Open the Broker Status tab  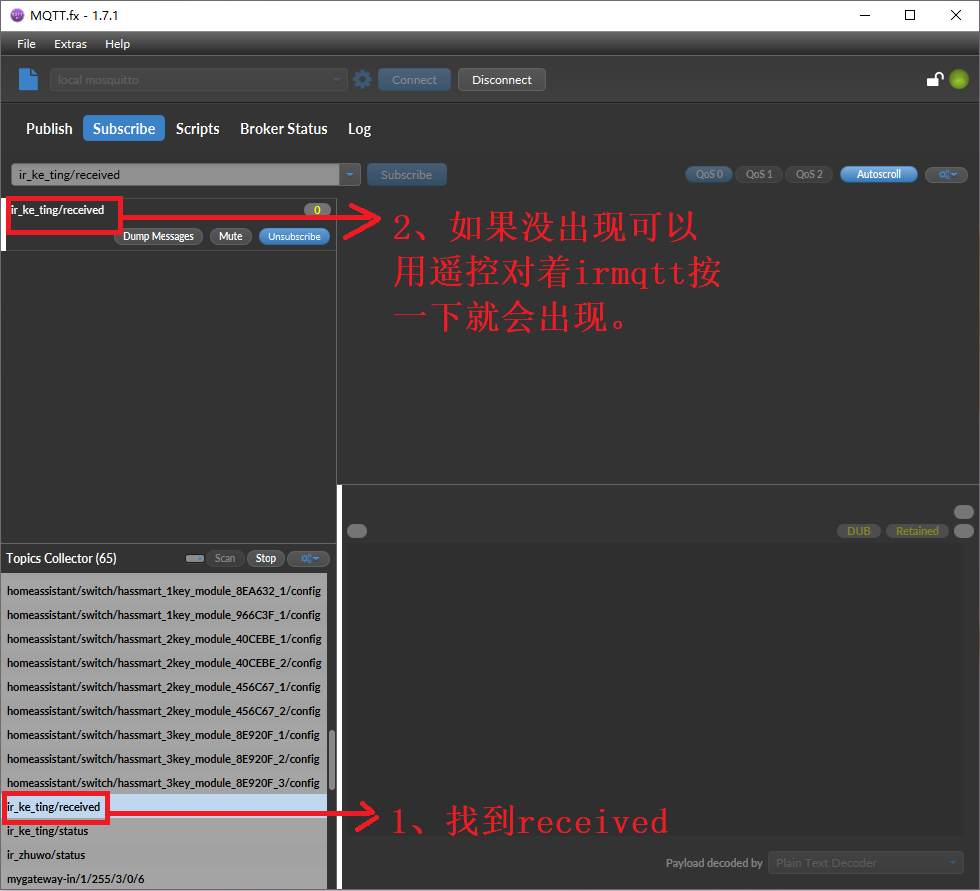(284, 129)
